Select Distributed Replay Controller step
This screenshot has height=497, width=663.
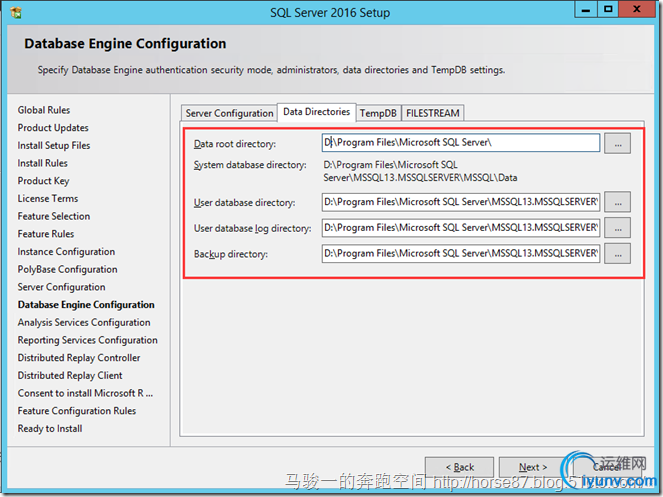tap(79, 358)
